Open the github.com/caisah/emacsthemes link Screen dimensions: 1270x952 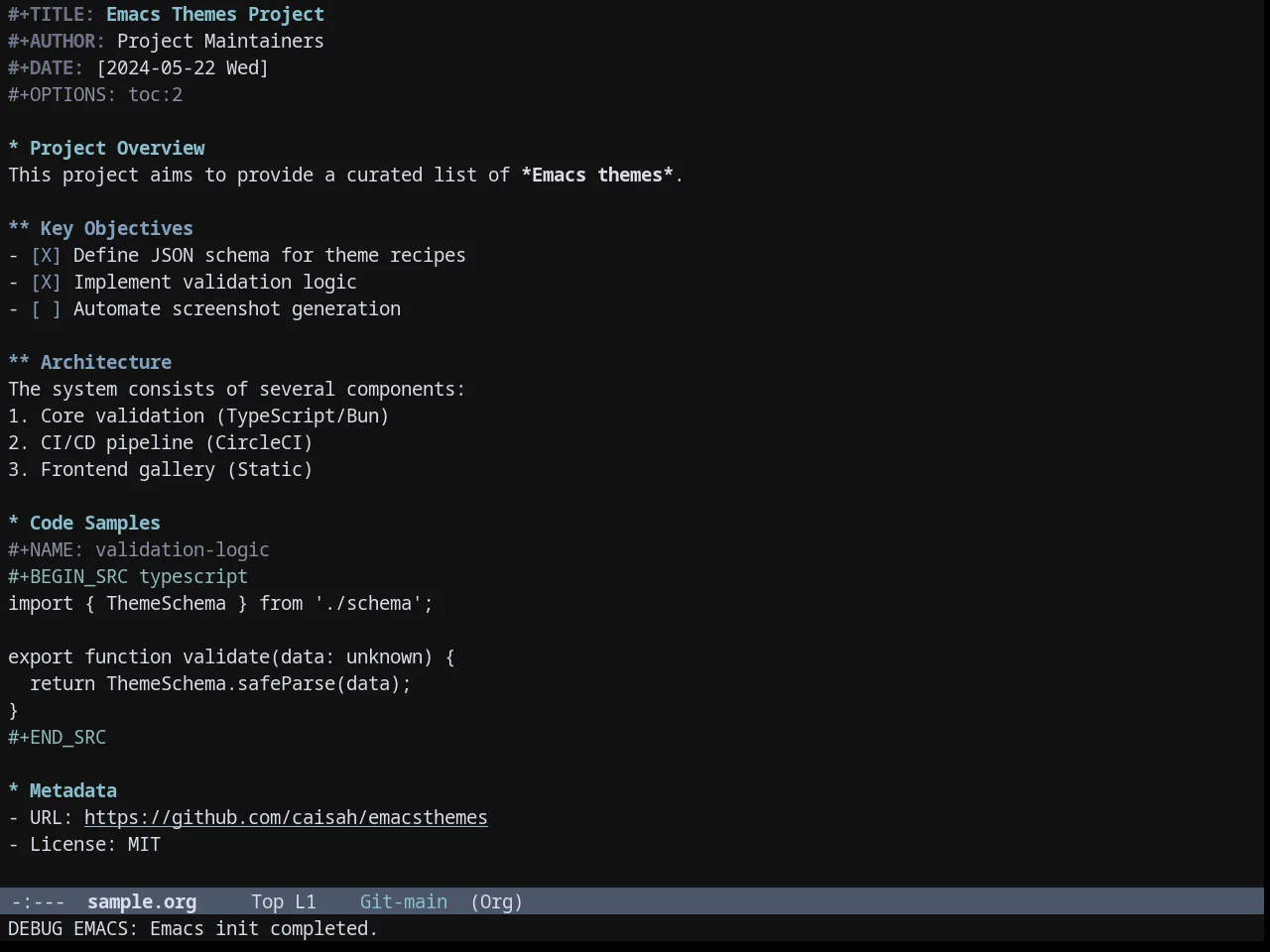(286, 817)
